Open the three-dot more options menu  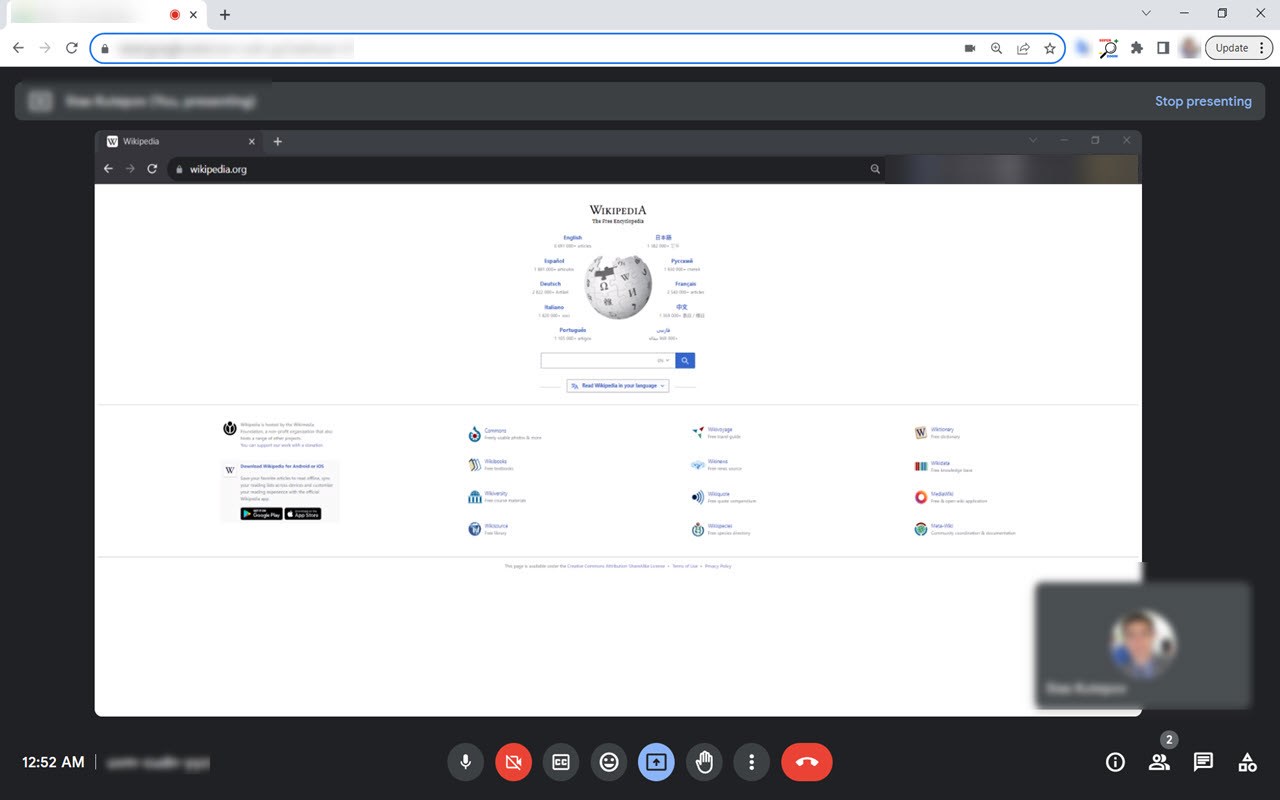(751, 762)
